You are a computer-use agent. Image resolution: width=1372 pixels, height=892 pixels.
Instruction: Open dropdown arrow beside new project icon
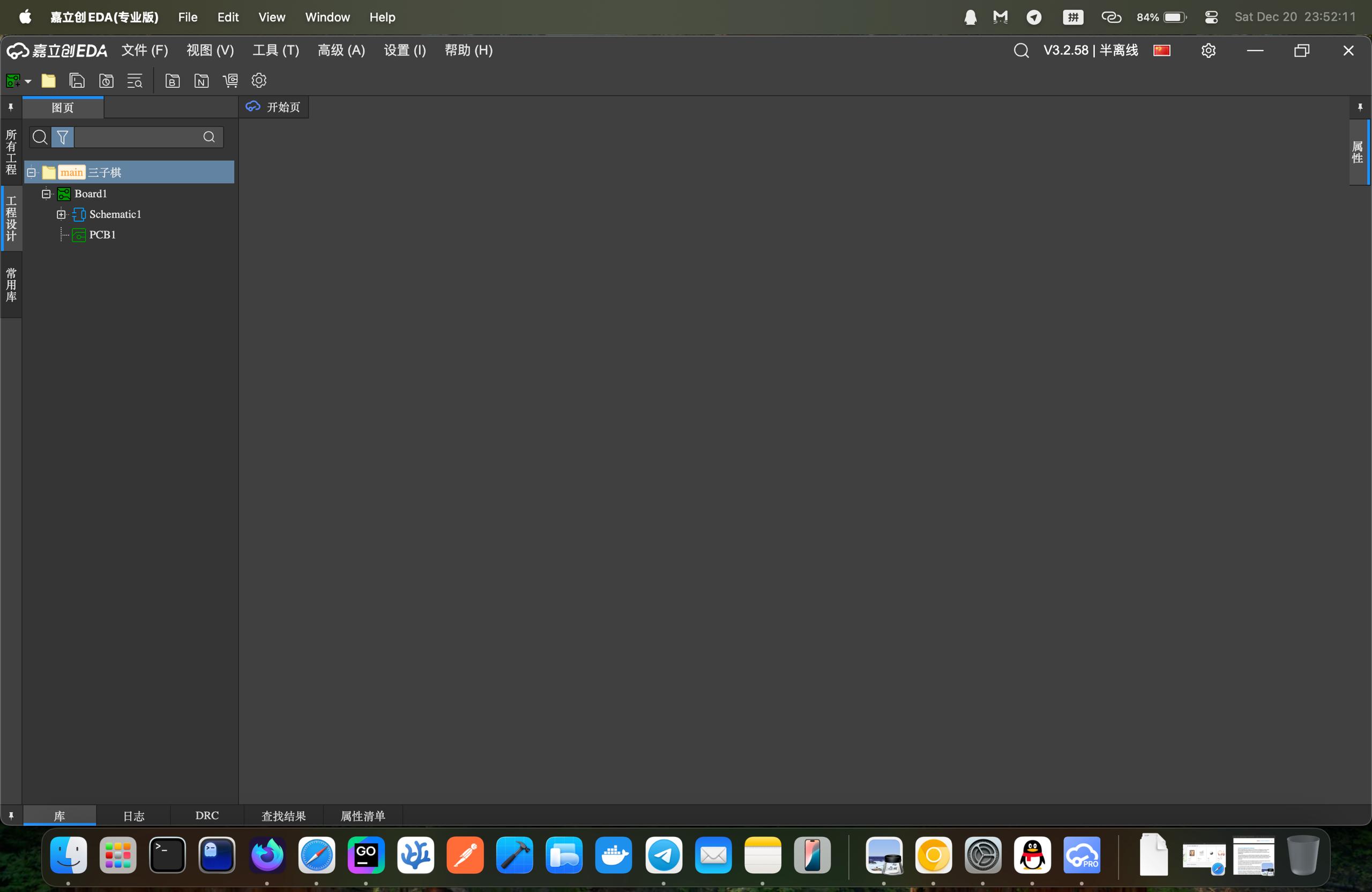click(28, 81)
